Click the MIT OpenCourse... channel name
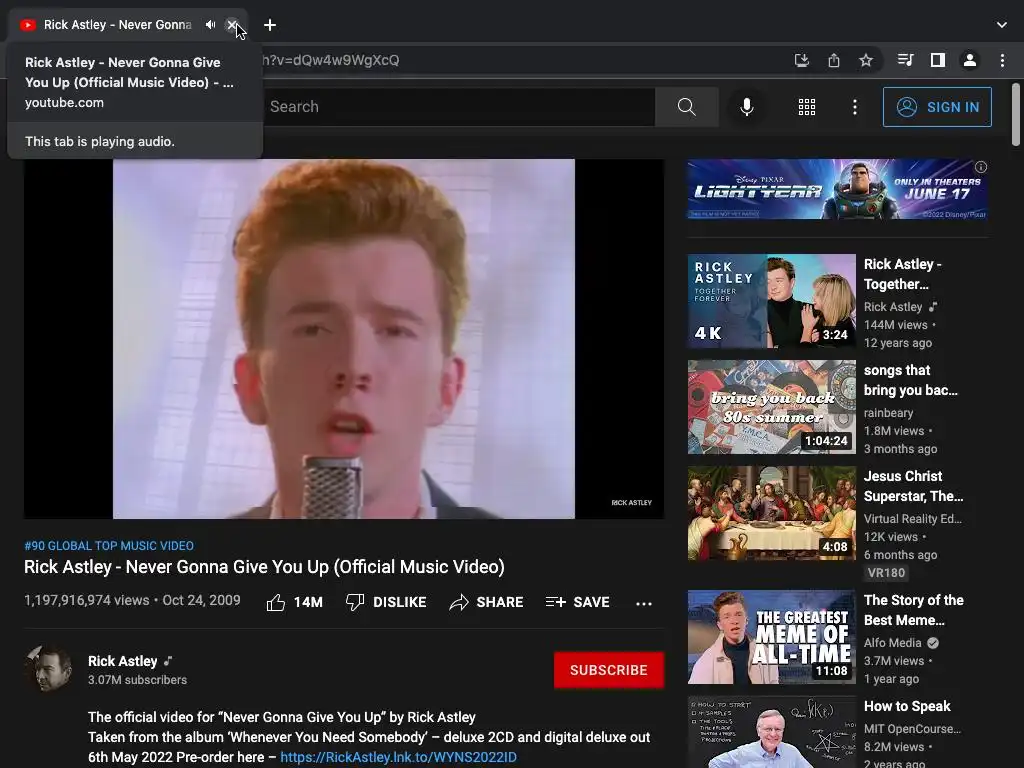 (912, 729)
